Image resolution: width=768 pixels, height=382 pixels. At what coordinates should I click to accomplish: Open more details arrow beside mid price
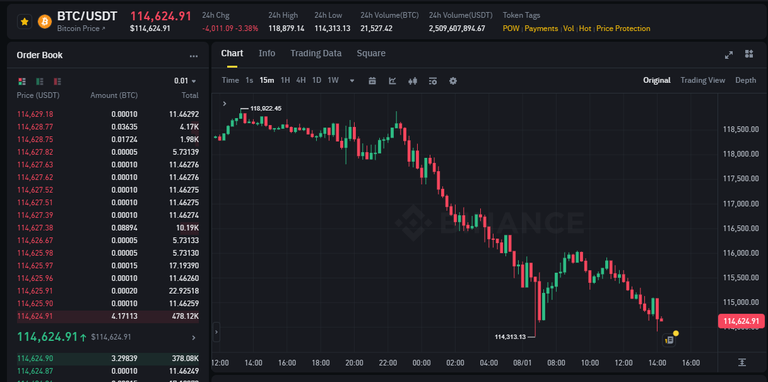[x=193, y=337]
